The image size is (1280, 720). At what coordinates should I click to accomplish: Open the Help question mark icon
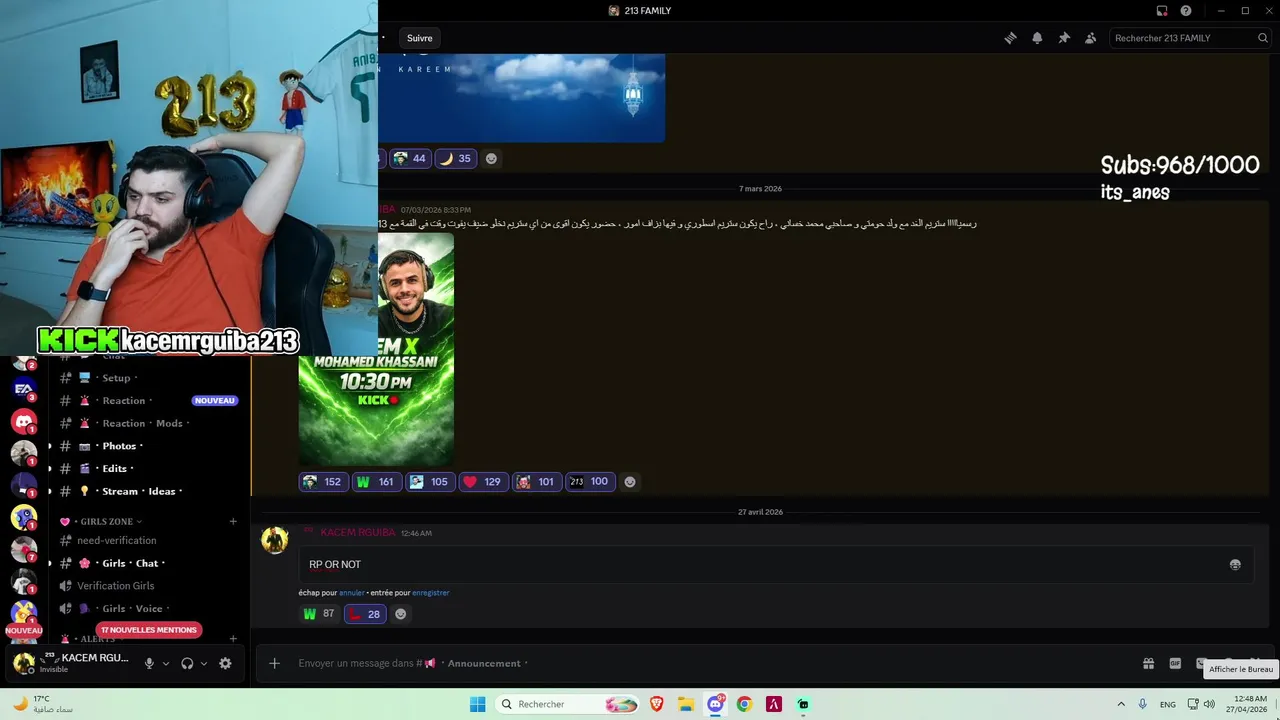(1186, 11)
